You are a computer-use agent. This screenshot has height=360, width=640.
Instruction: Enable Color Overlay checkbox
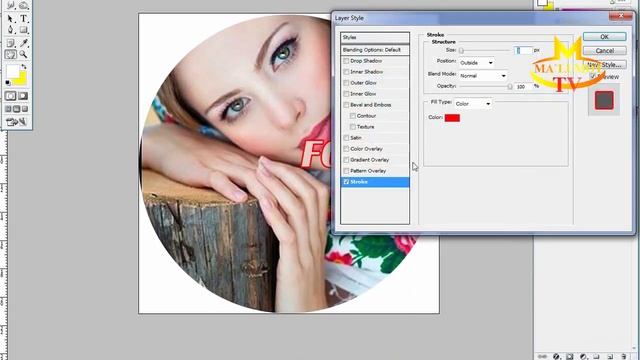click(x=346, y=149)
